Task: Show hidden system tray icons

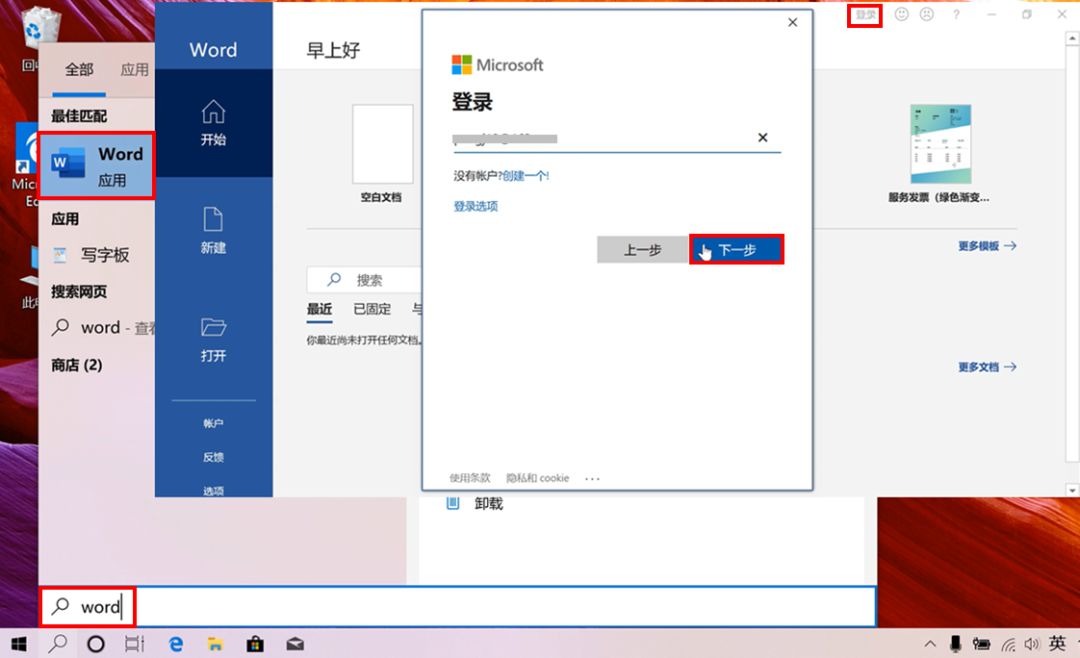Action: click(x=930, y=644)
